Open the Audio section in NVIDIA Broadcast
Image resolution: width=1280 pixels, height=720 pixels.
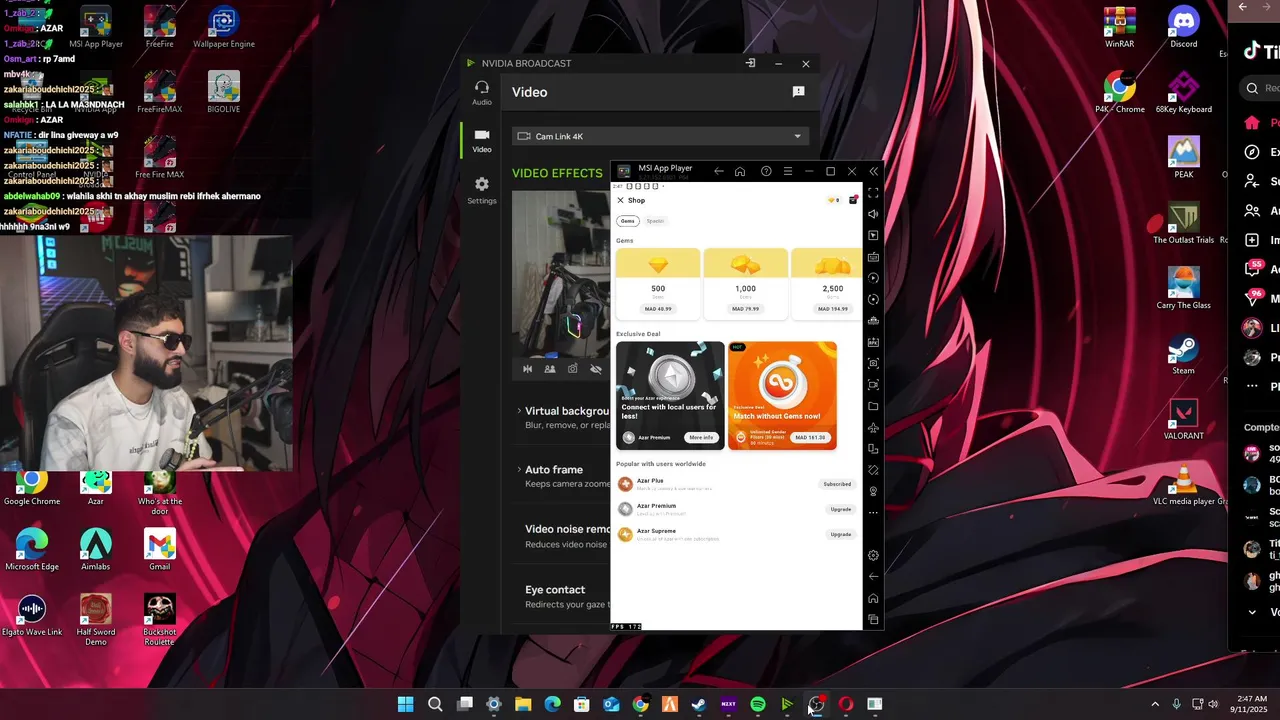tap(482, 93)
